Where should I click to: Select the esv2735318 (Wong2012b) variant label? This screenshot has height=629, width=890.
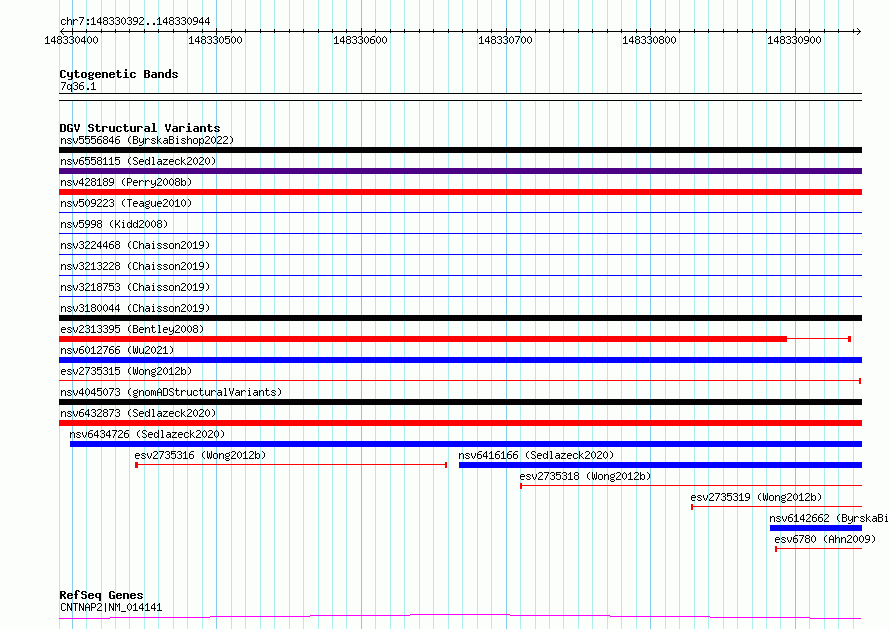click(585, 476)
